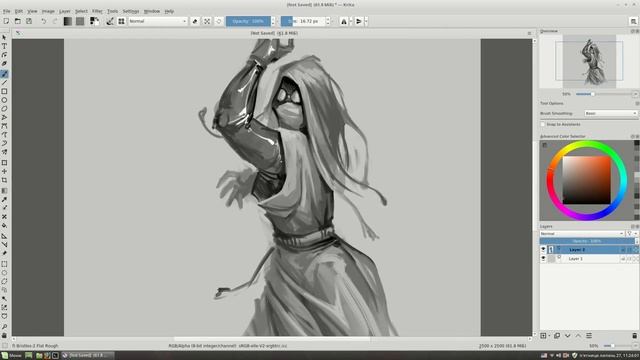Hide Layer 2 with eye icon
This screenshot has width=640, height=360.
click(x=543, y=249)
